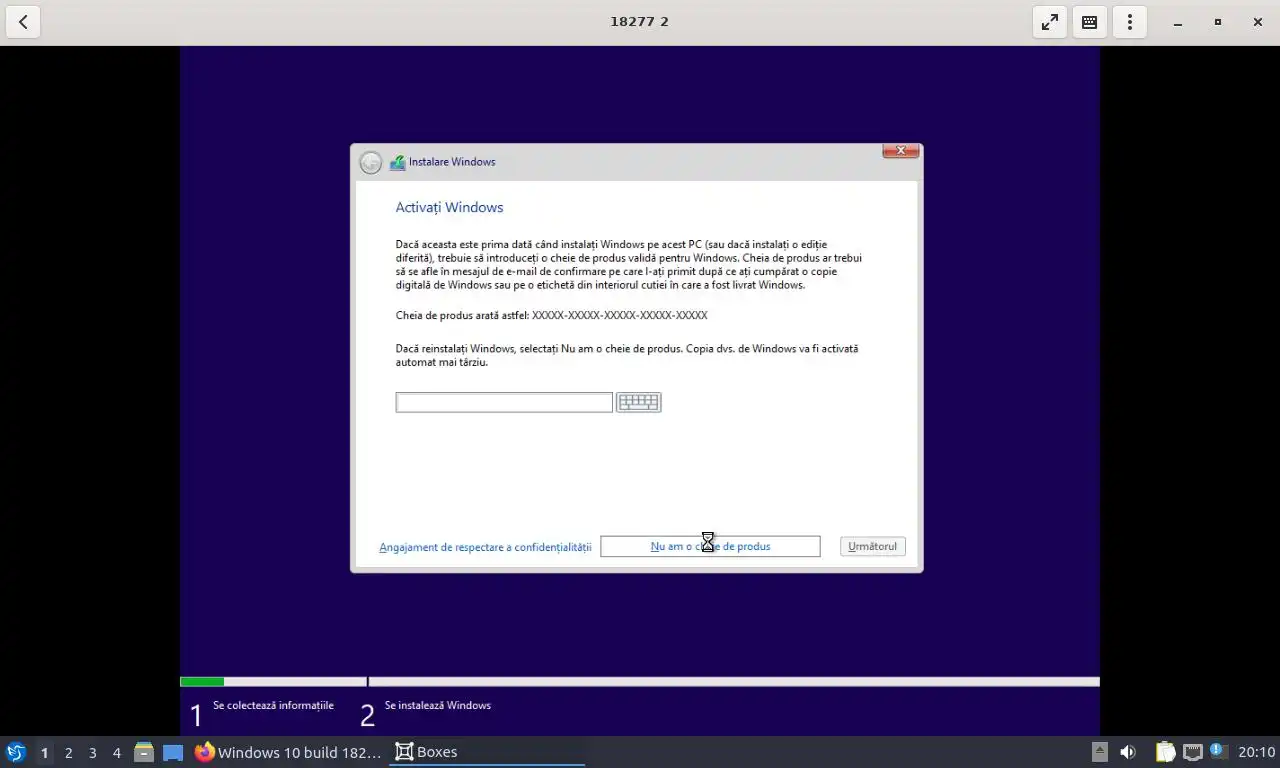
Task: Switch to workspace 2
Action: click(68, 752)
